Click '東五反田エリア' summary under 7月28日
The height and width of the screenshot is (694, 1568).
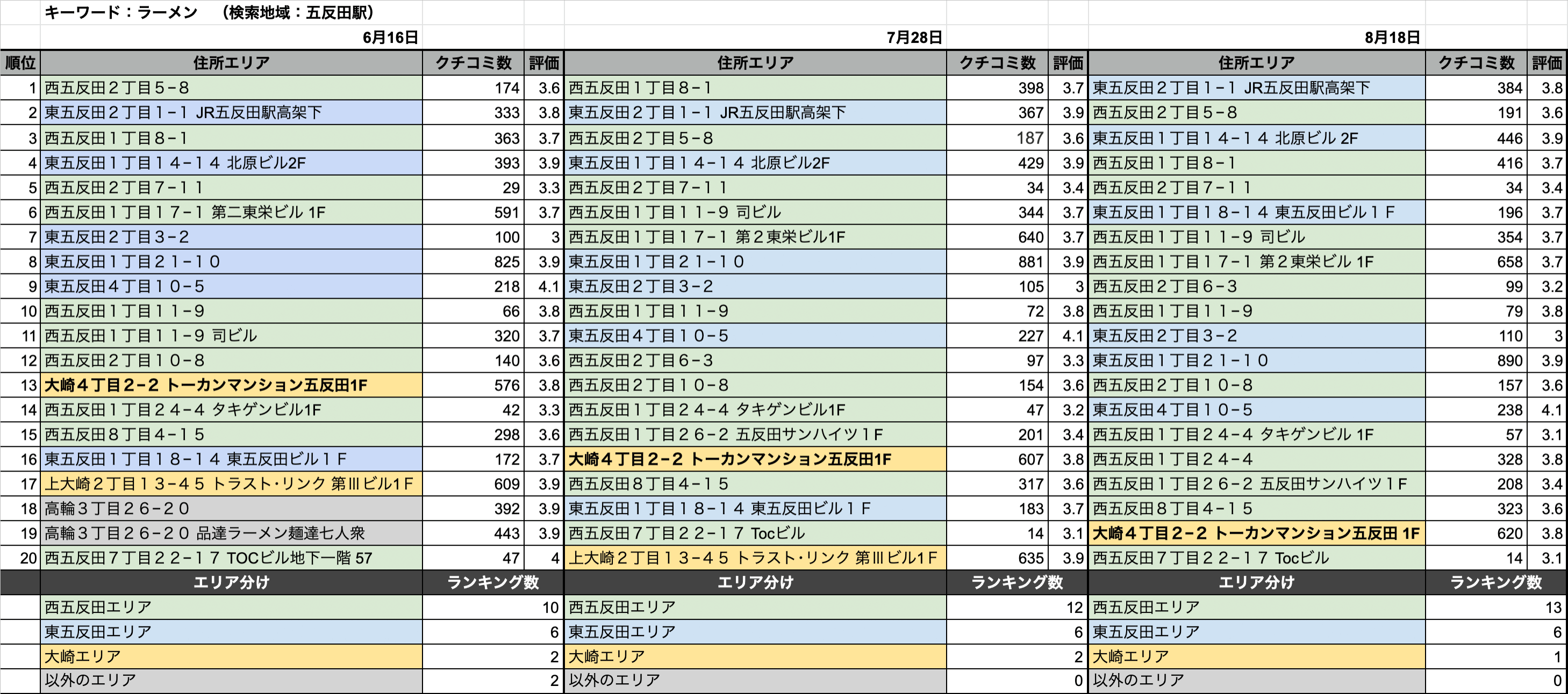755,633
